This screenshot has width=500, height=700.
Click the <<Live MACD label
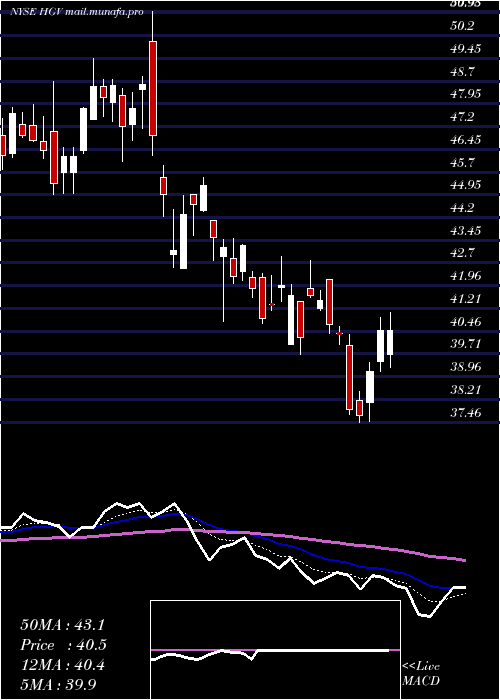[421, 674]
